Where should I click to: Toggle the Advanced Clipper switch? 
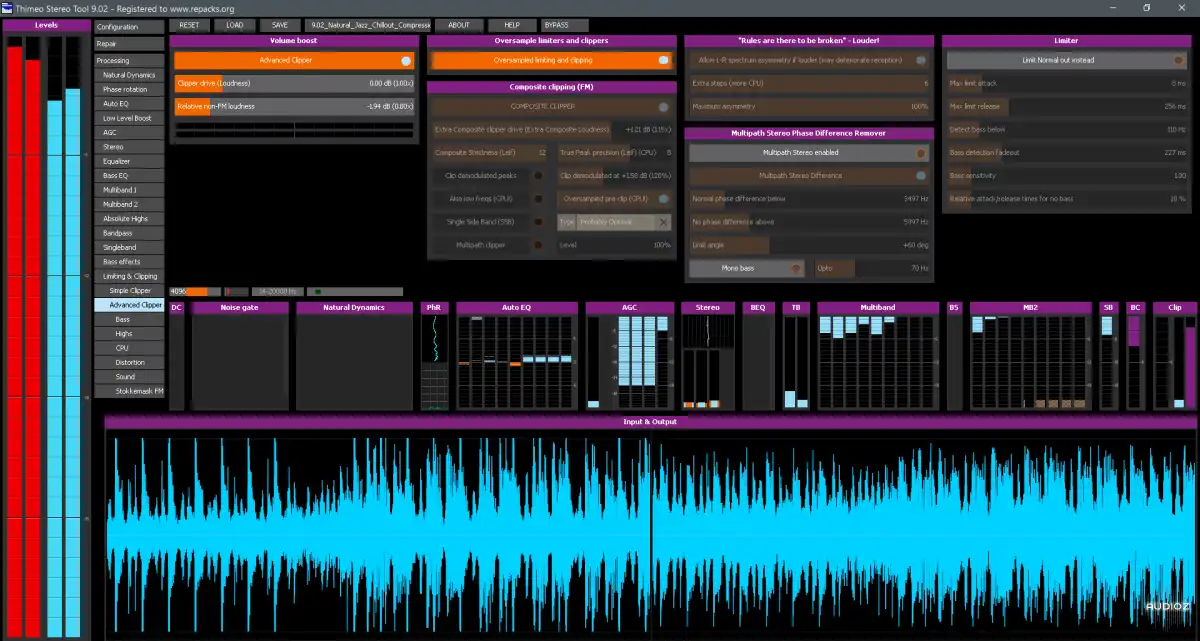coord(405,60)
